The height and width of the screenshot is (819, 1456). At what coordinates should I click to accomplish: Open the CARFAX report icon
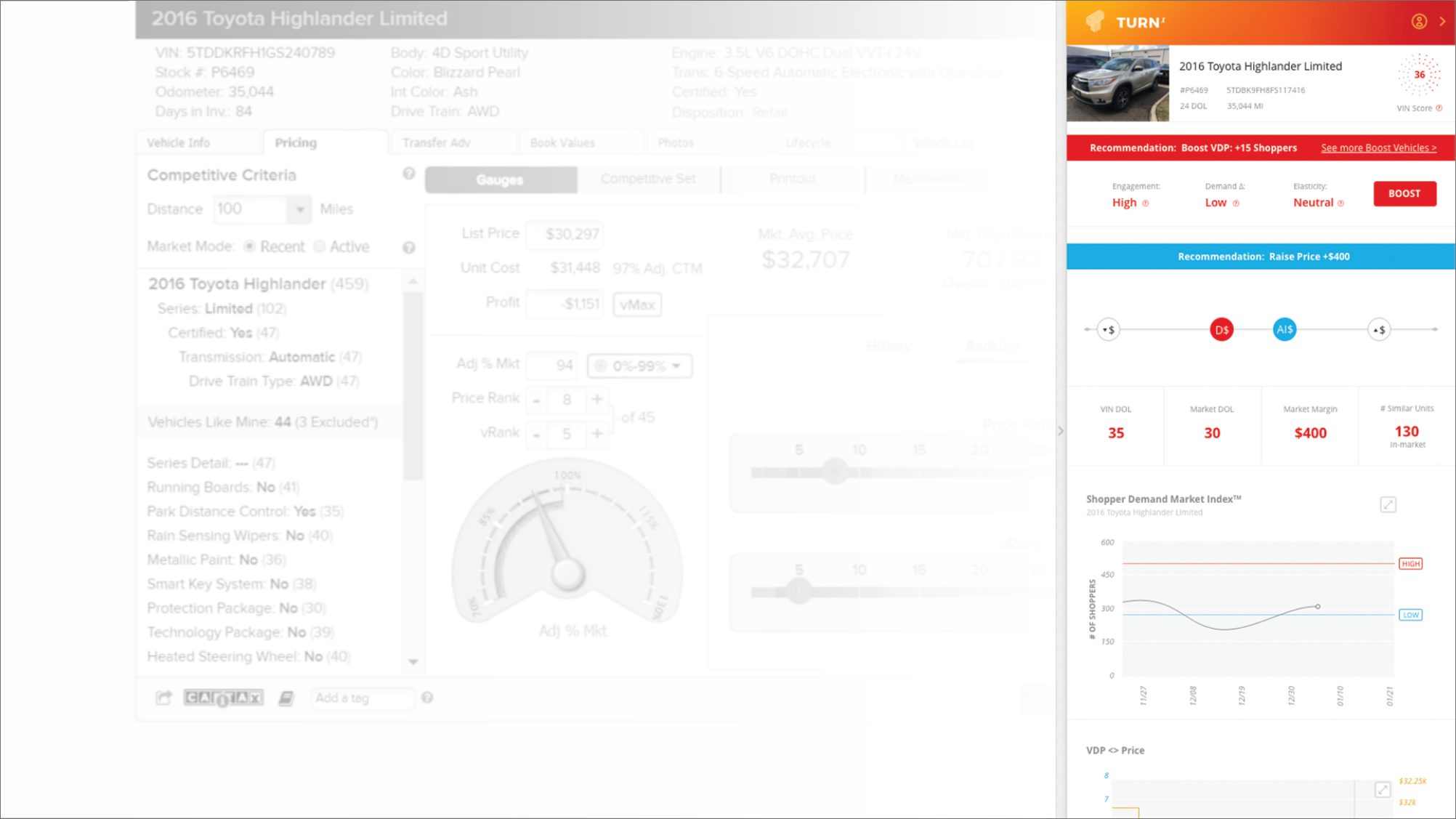(x=223, y=698)
